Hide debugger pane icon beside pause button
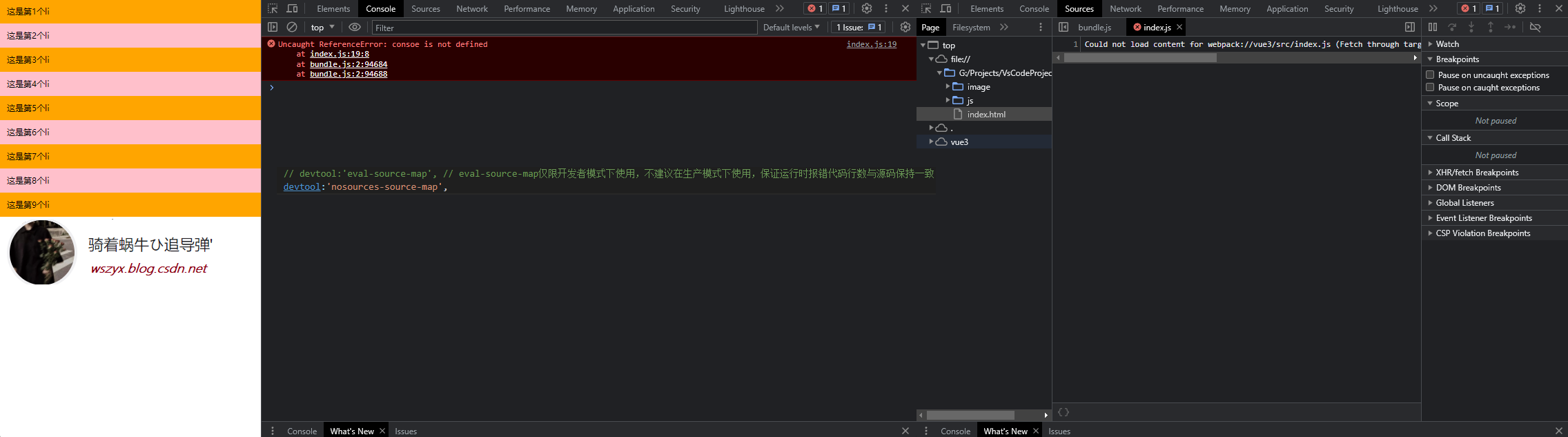 click(1410, 27)
